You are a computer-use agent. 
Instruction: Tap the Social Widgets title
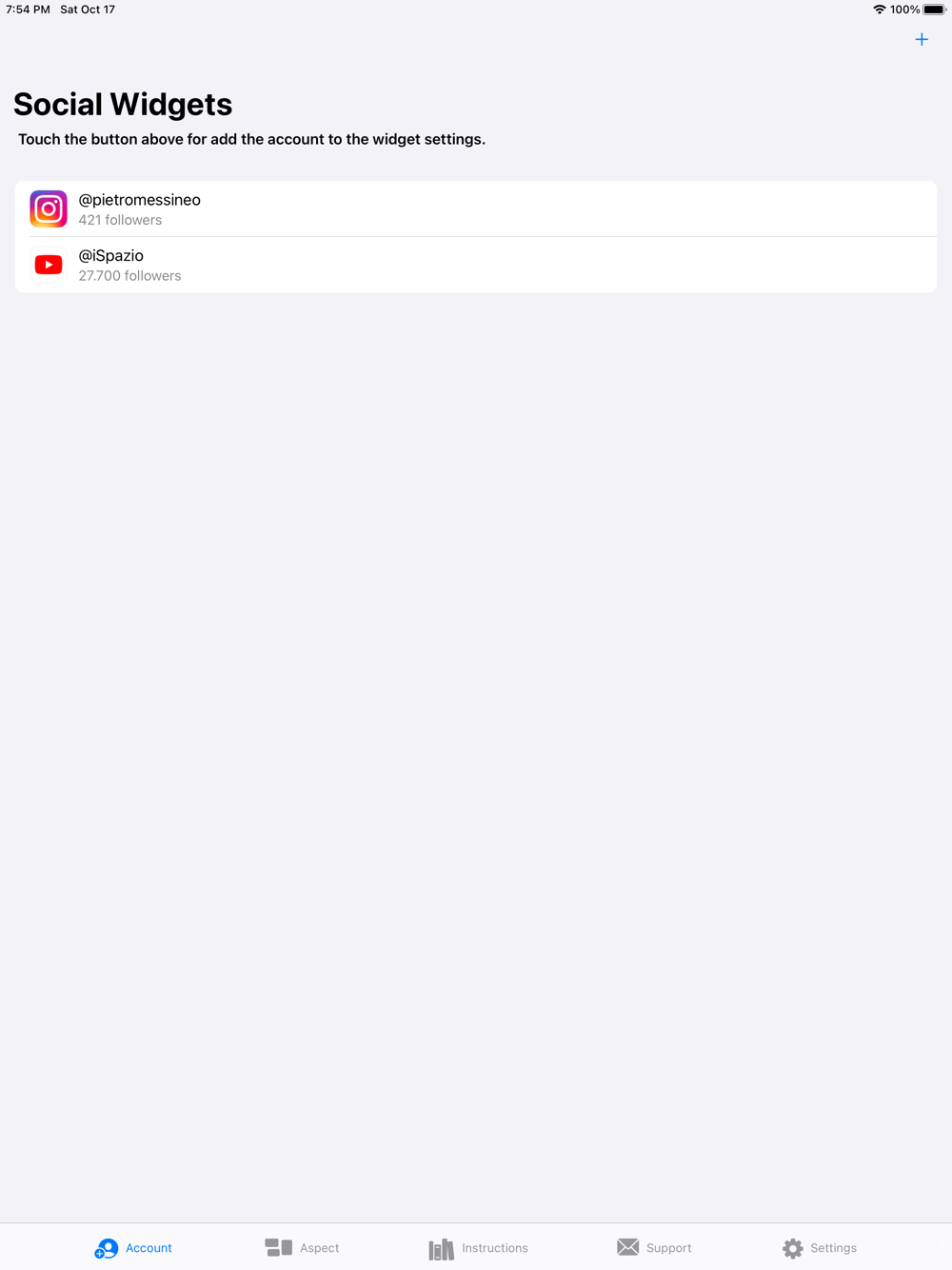[123, 104]
